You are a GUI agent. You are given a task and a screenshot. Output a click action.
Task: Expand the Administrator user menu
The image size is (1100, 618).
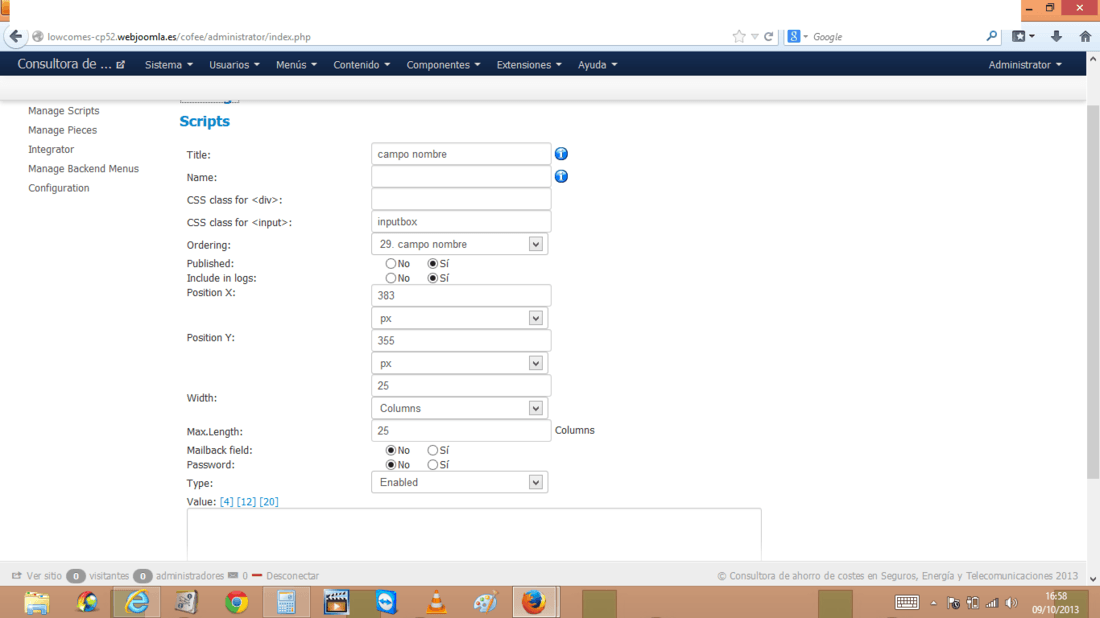[1024, 65]
